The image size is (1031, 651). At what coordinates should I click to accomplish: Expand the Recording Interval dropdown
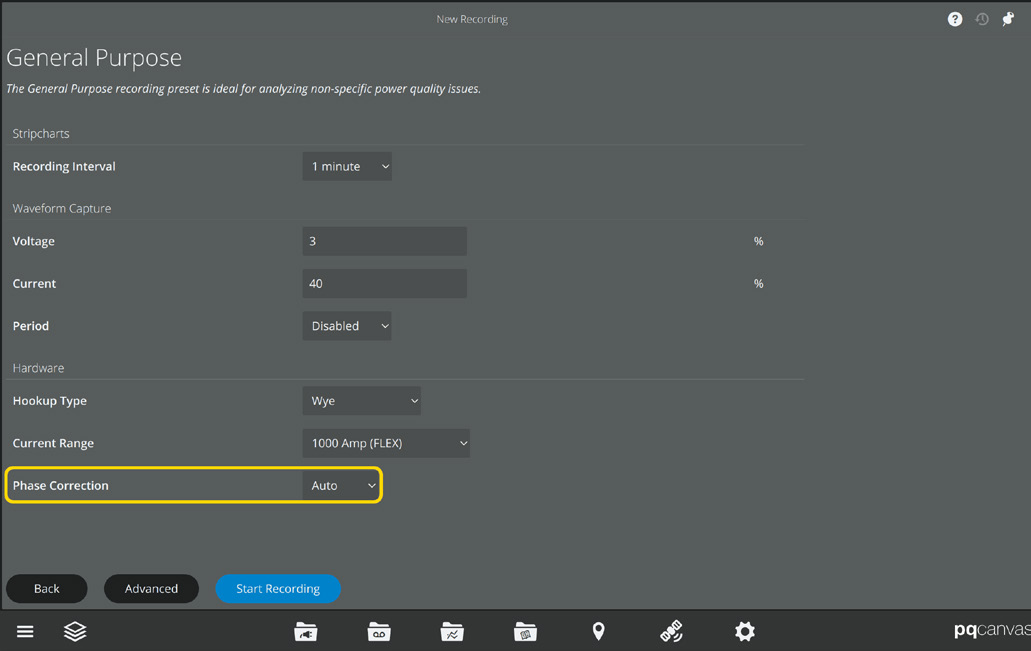(x=347, y=166)
